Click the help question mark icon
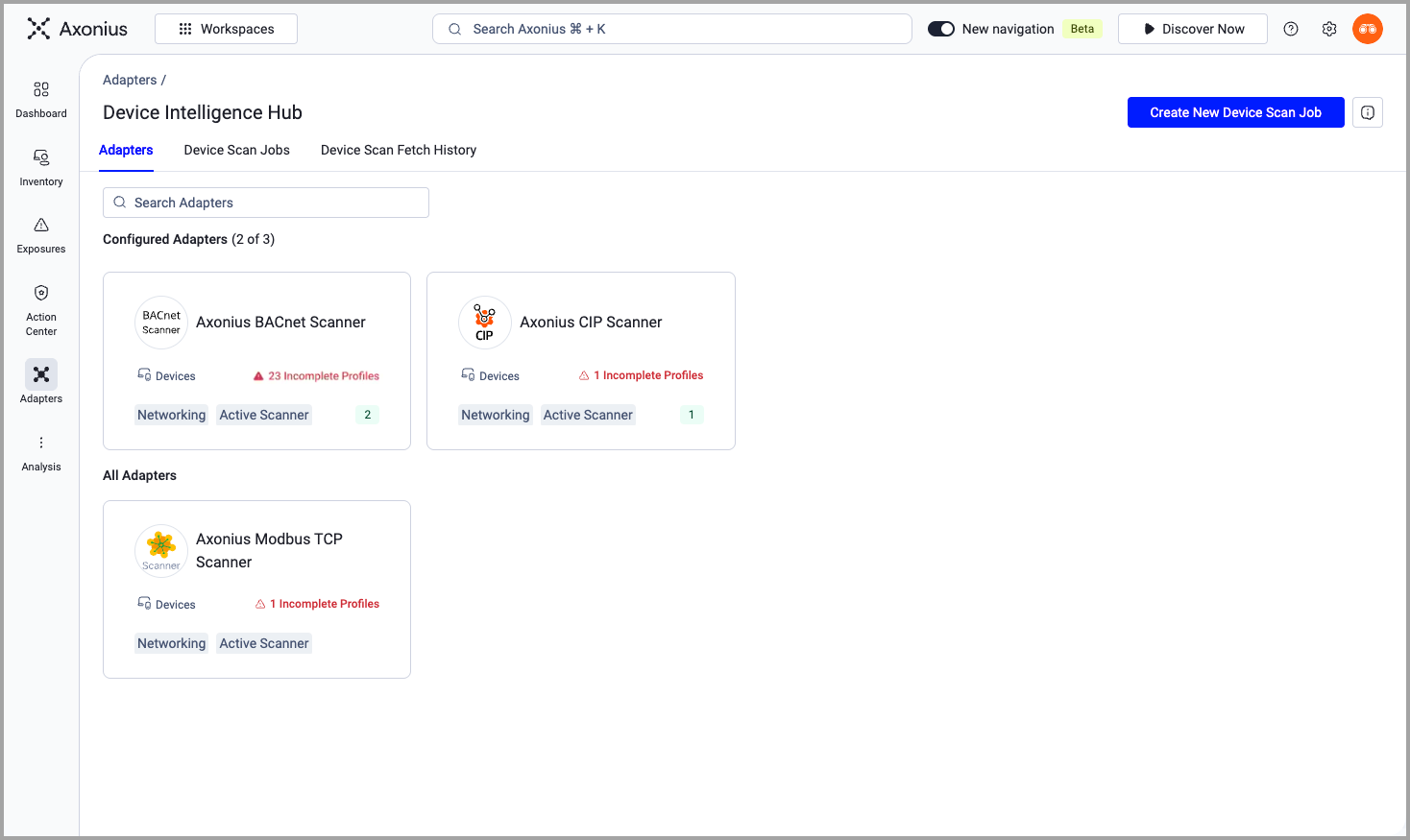 pos(1291,29)
